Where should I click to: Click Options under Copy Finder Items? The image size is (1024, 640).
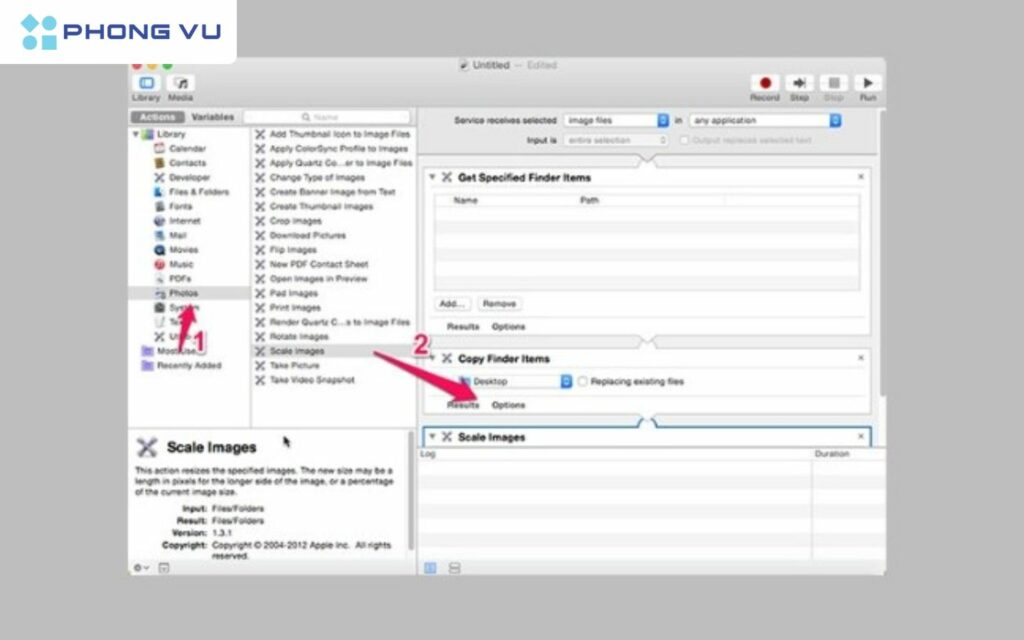click(509, 405)
